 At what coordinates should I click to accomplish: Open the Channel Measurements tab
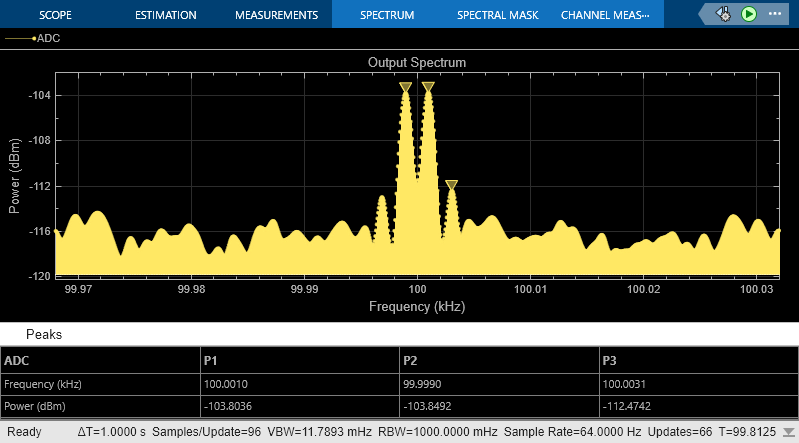tap(605, 15)
